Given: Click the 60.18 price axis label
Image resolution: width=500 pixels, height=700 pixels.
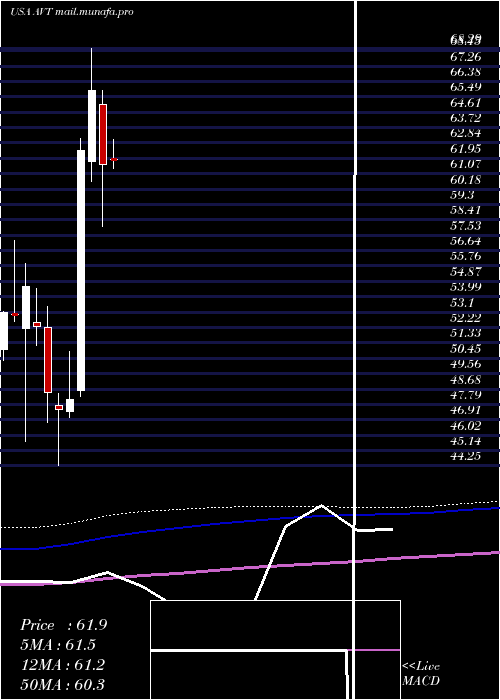Looking at the screenshot, I should pyautogui.click(x=466, y=179).
